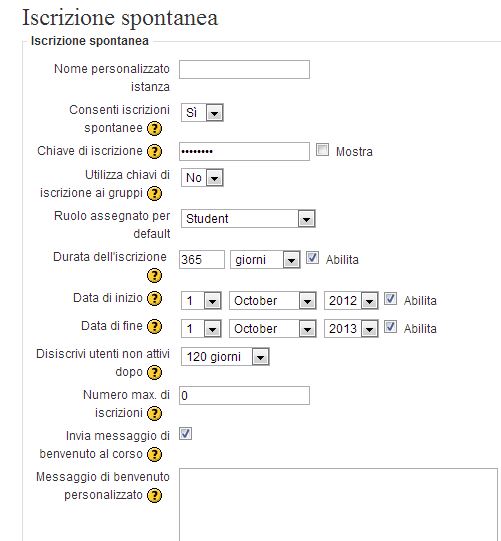Tick the Mostra checkbox for the key
The height and width of the screenshot is (541, 501).
[x=322, y=150]
